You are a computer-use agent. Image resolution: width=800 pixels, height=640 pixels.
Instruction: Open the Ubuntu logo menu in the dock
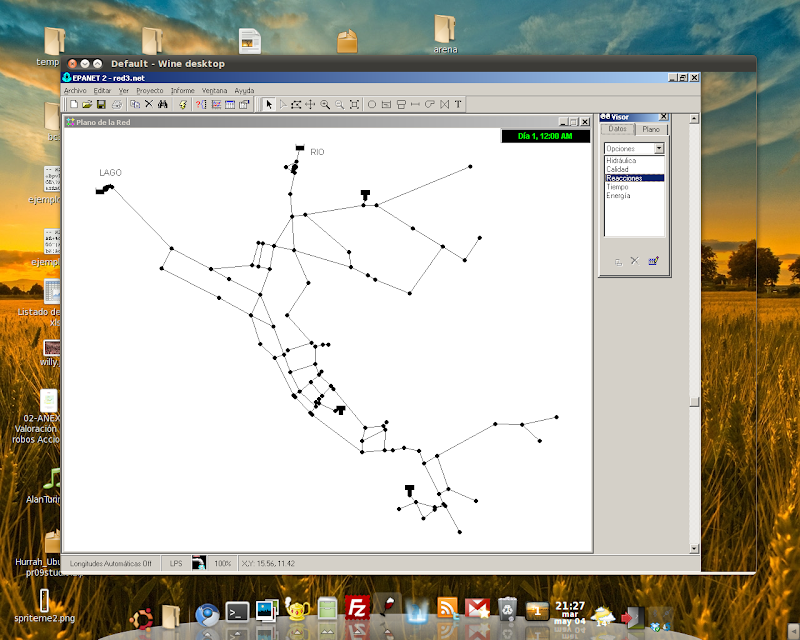[141, 618]
